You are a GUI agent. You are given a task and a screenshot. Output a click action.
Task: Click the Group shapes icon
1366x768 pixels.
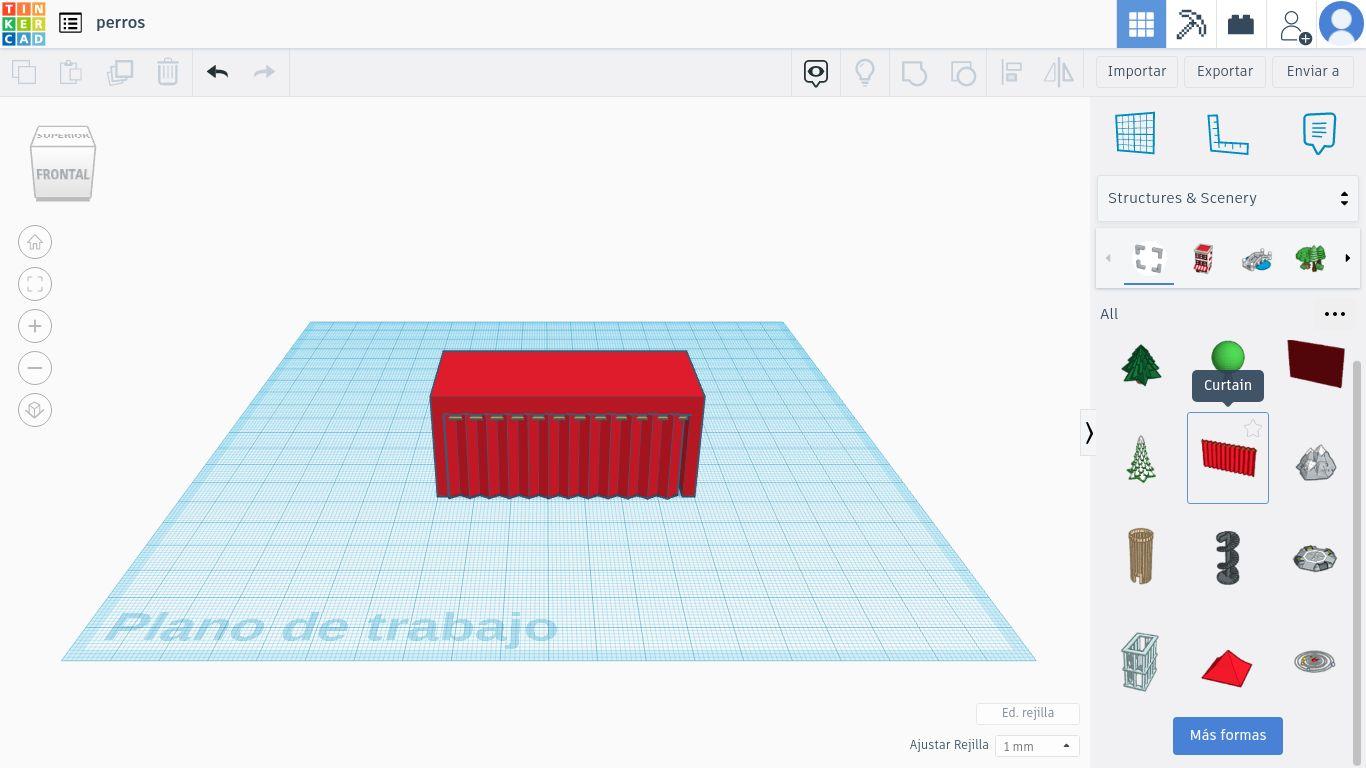click(914, 72)
